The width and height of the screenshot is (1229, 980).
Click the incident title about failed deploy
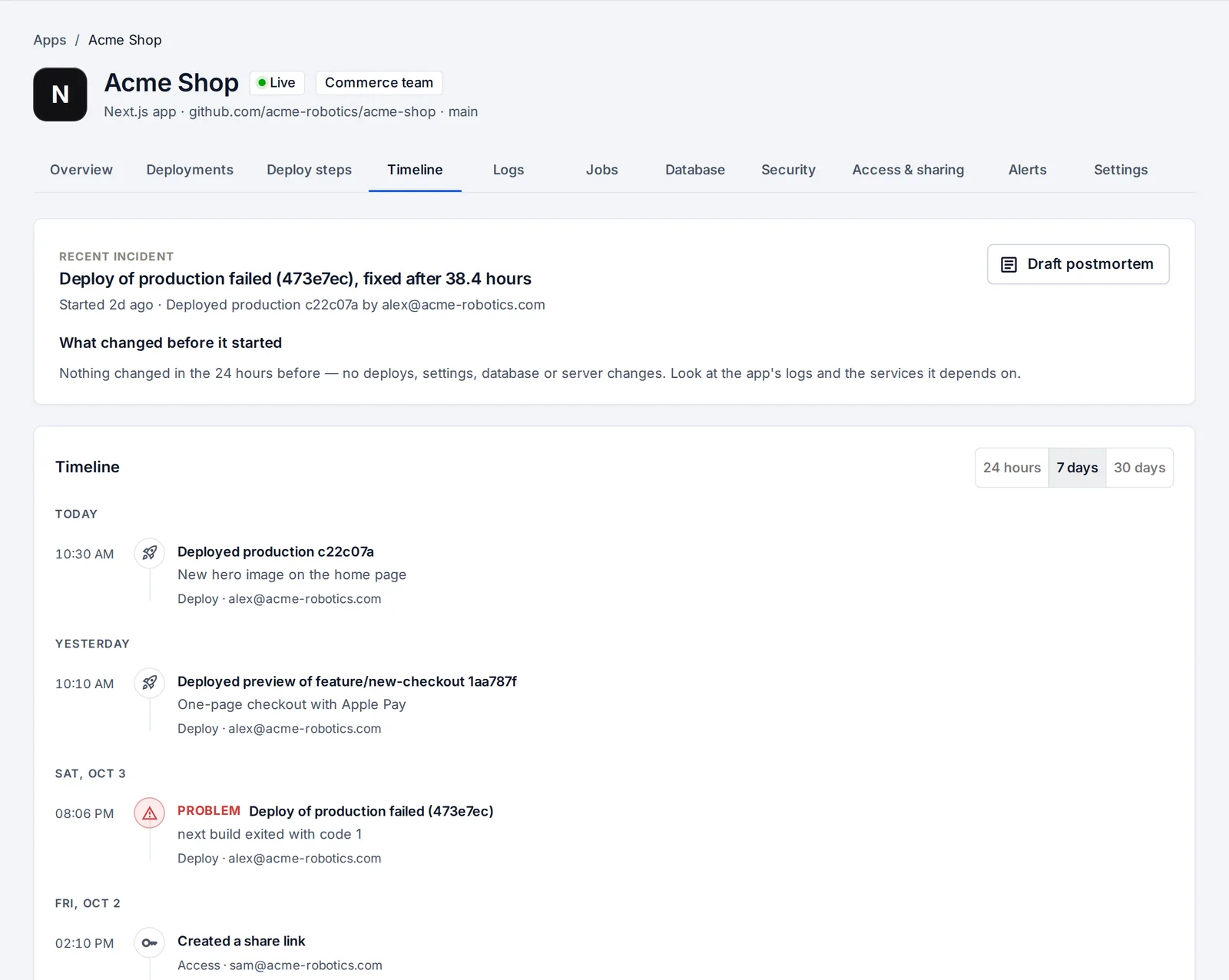pyautogui.click(x=295, y=279)
